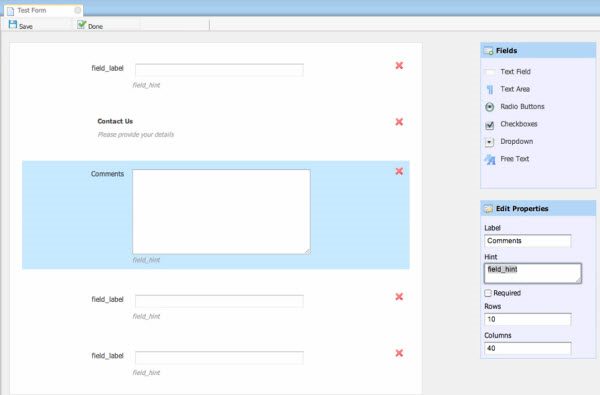Click the Hint textarea in Edit Properties
The width and height of the screenshot is (600, 395).
tap(533, 273)
